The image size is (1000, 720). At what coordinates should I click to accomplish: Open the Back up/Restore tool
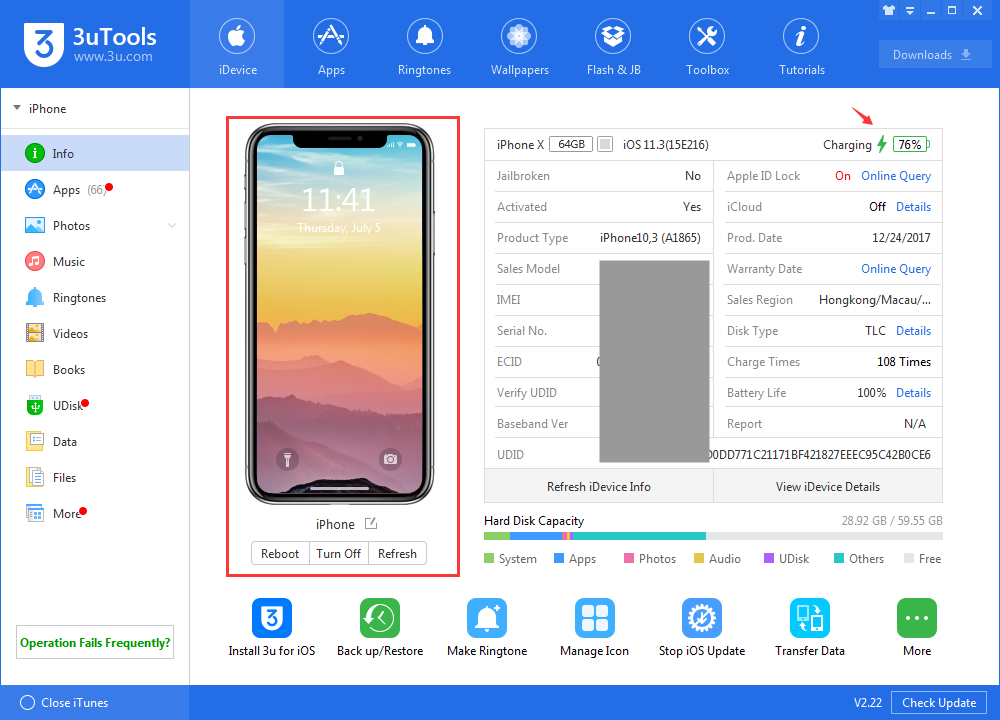(x=379, y=618)
